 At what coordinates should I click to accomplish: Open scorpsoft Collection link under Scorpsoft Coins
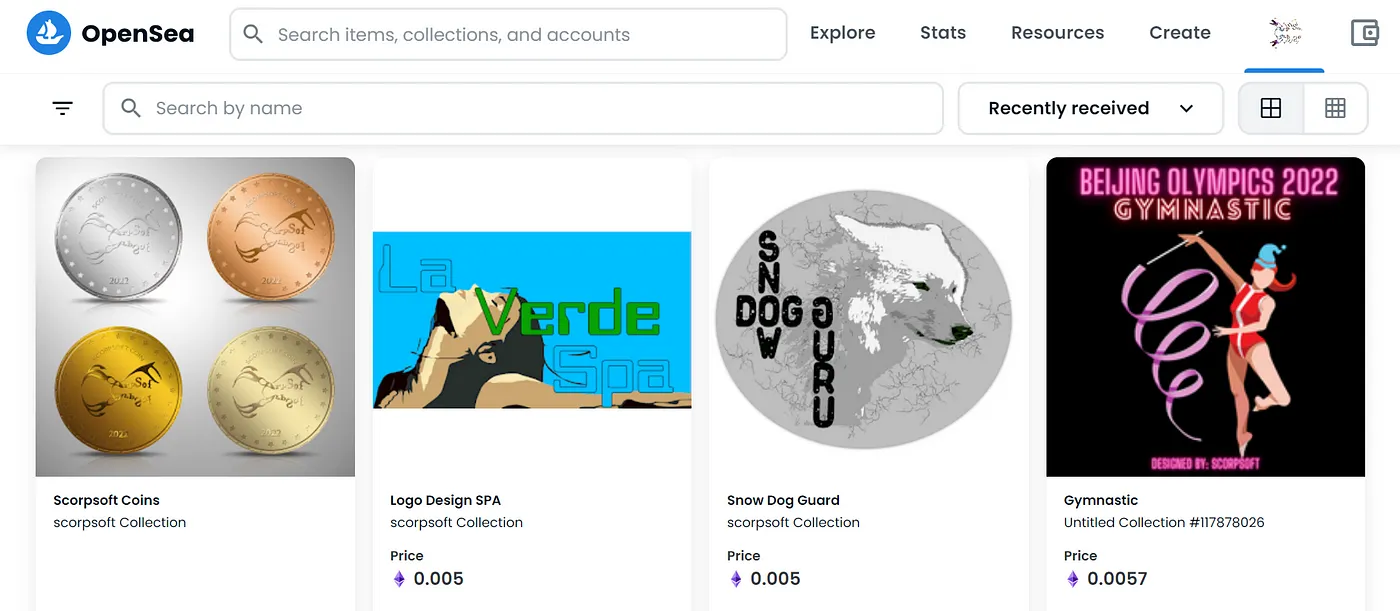(120, 522)
